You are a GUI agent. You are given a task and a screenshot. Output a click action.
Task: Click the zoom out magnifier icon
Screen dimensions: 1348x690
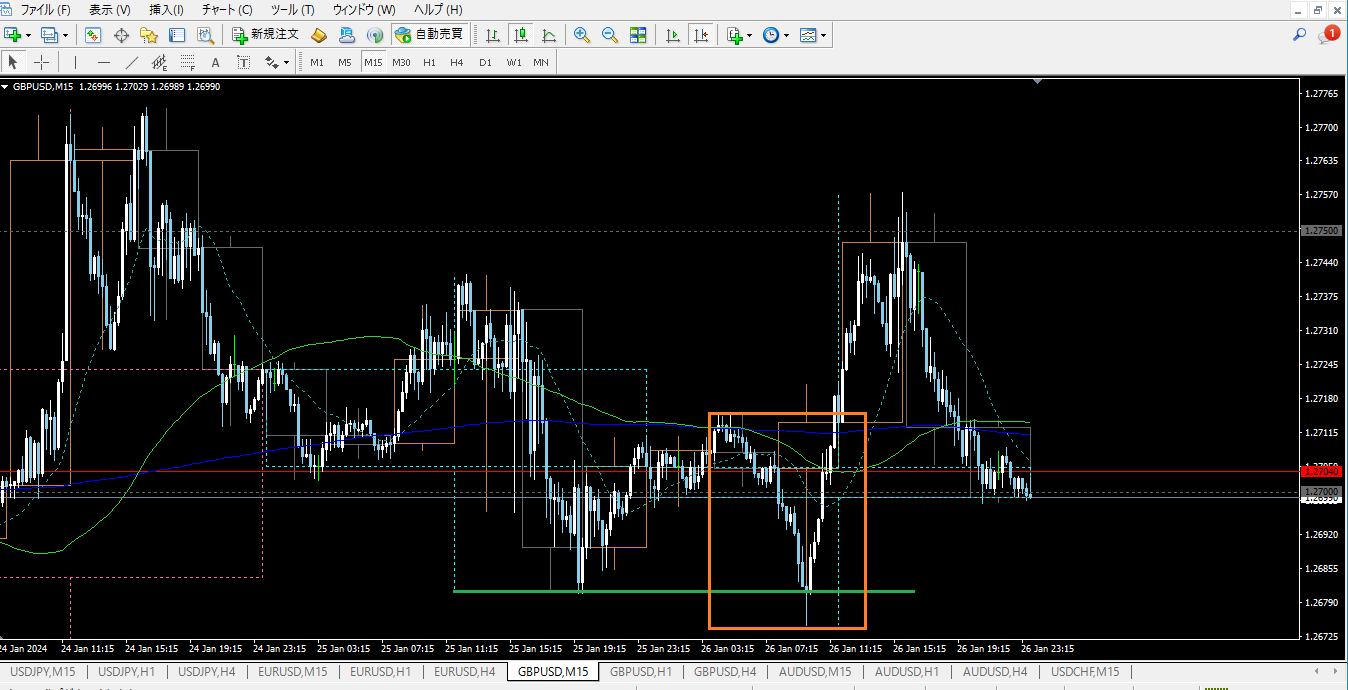(609, 35)
